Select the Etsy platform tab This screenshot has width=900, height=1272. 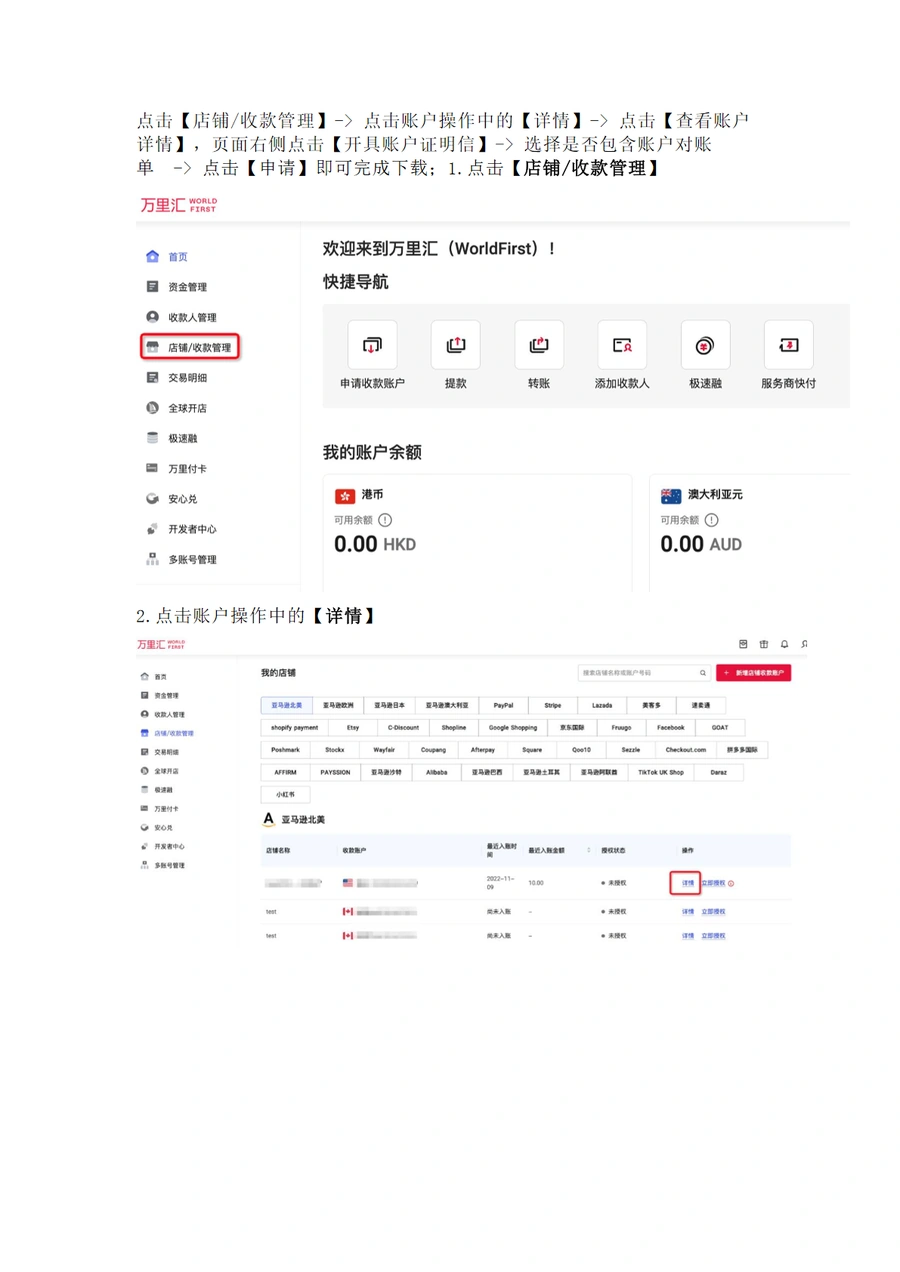[353, 728]
